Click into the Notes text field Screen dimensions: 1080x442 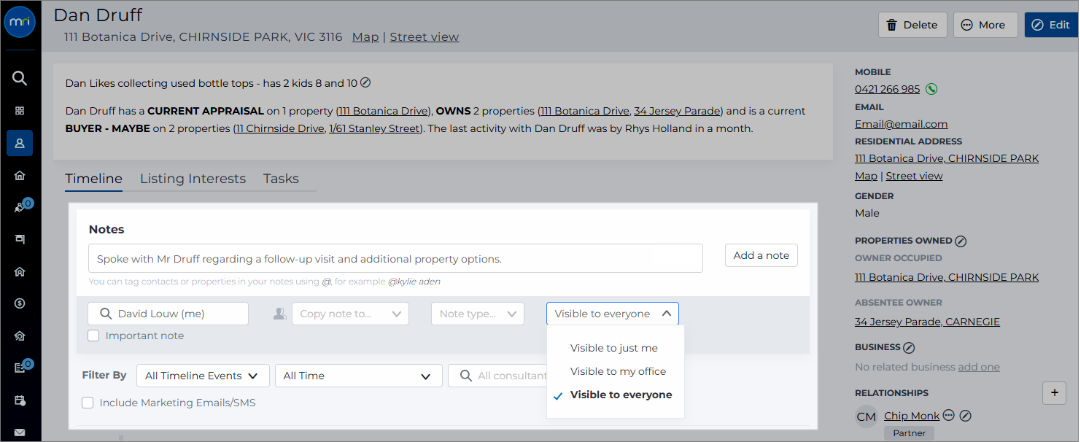pyautogui.click(x=395, y=258)
